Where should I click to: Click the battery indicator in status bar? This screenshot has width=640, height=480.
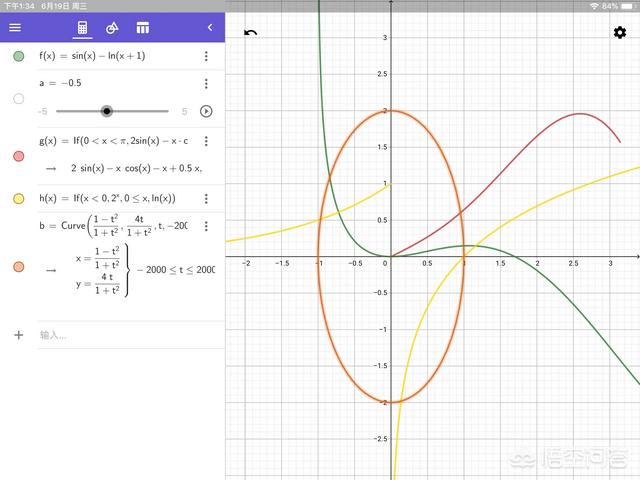click(x=627, y=6)
